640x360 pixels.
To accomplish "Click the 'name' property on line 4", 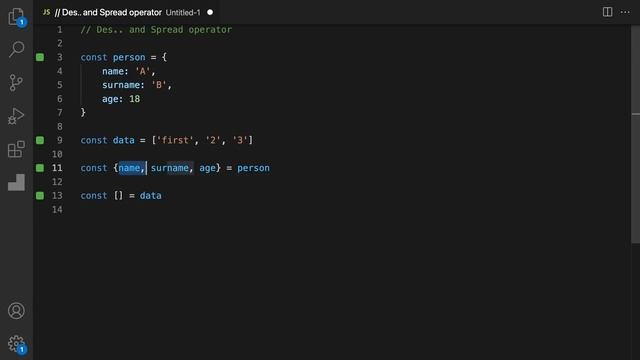I will point(113,71).
